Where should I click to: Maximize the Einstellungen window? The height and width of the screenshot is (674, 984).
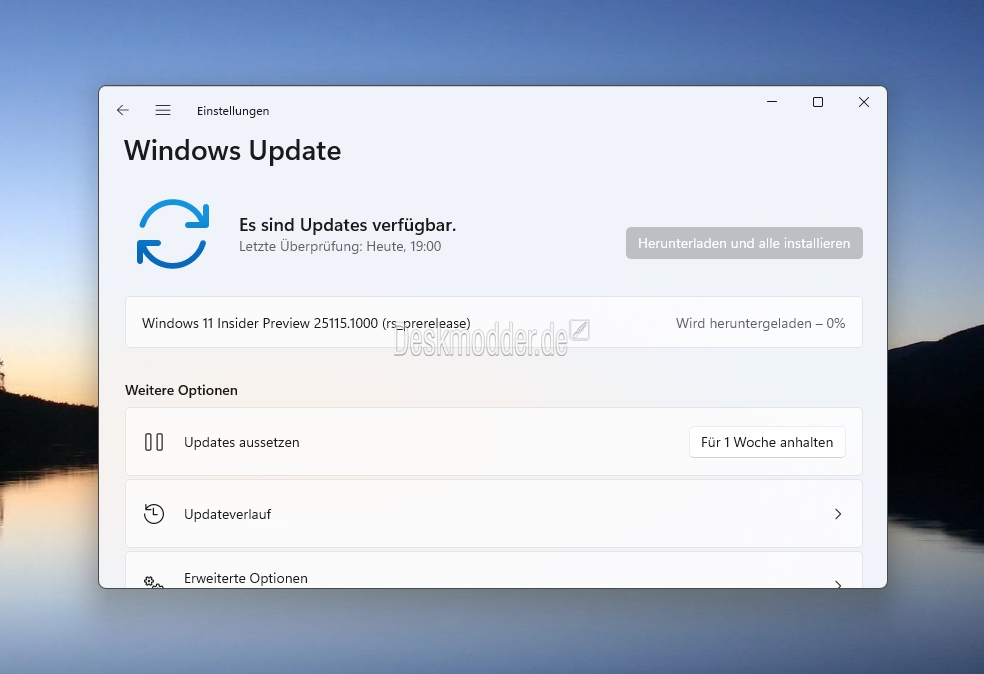[818, 102]
